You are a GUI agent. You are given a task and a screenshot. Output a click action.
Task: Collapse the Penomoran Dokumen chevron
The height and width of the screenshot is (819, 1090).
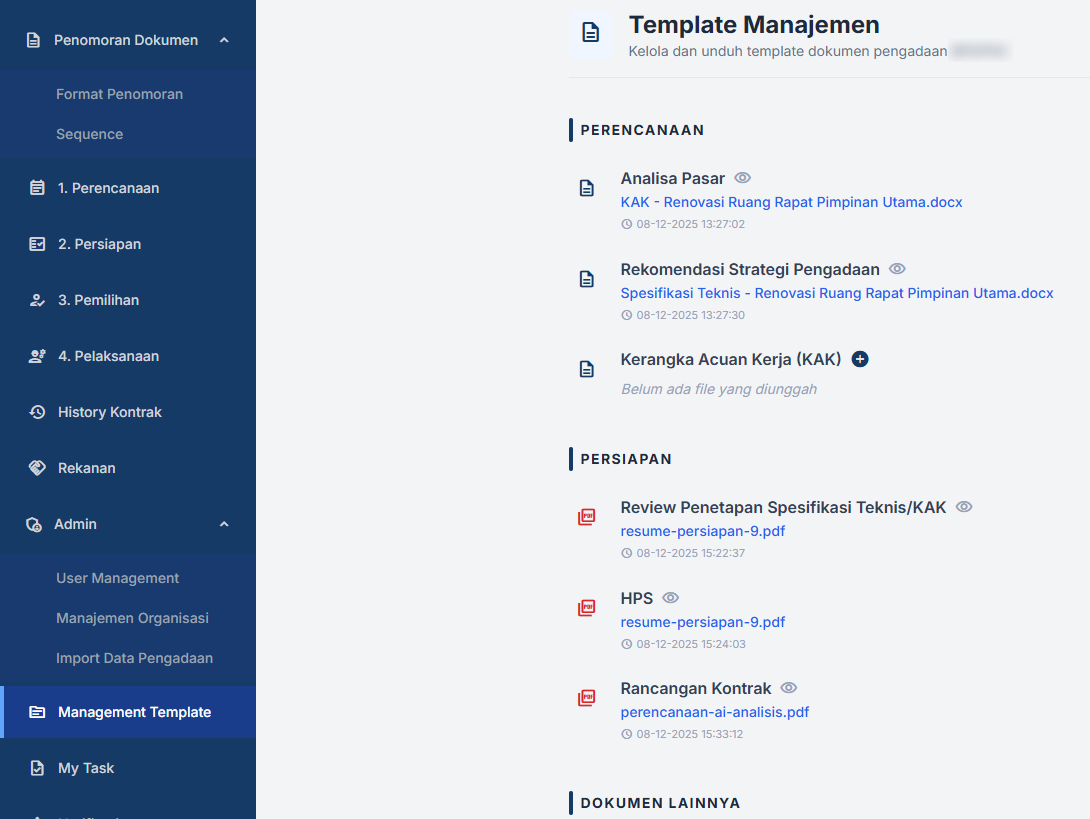point(224,40)
